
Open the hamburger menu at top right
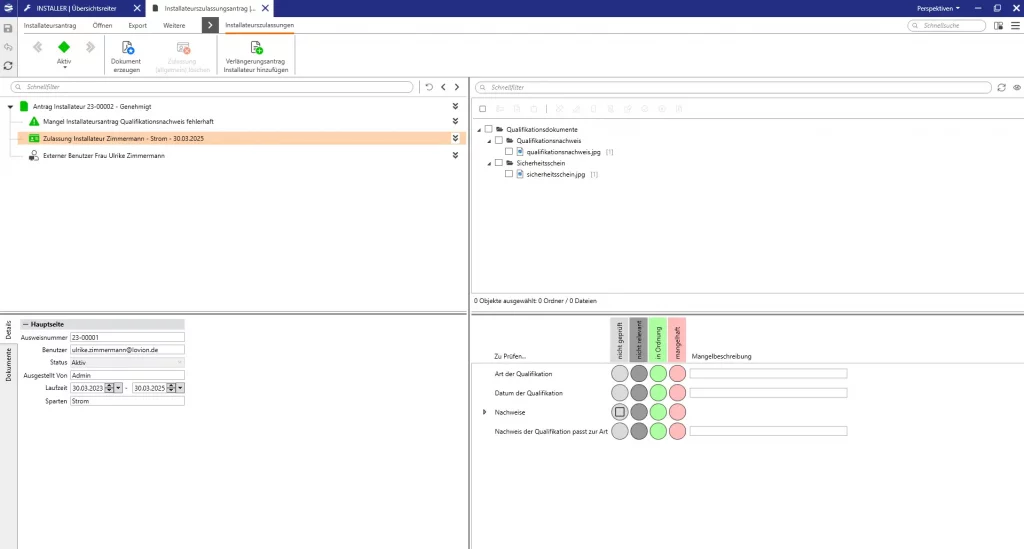click(1014, 26)
